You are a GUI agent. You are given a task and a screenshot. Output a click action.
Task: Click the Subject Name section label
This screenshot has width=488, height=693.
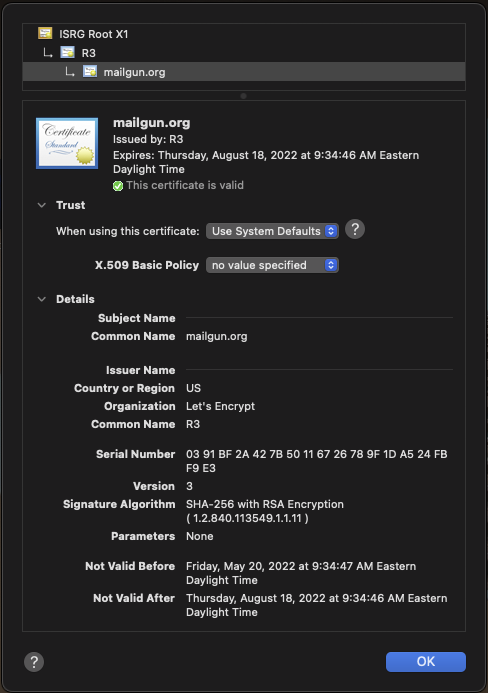(x=137, y=318)
